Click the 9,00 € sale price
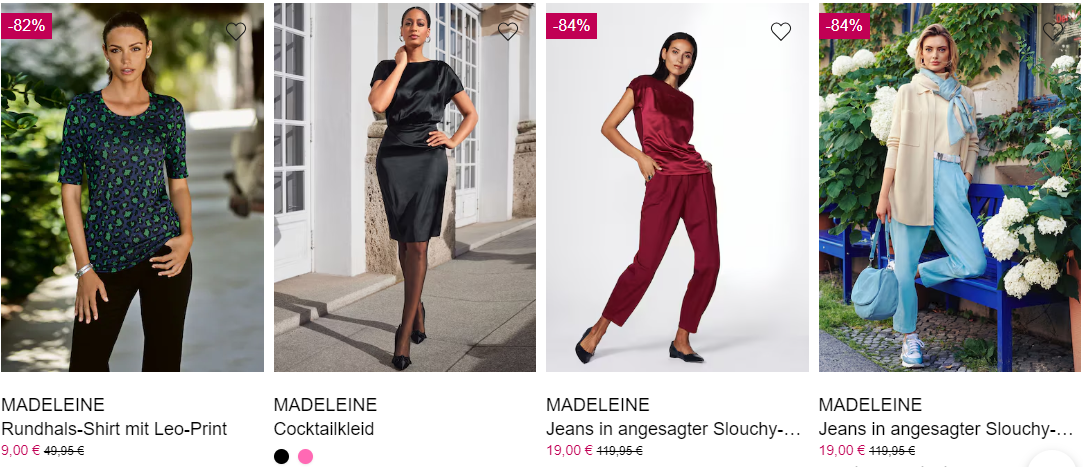This screenshot has height=467, width=1083. [x=21, y=450]
